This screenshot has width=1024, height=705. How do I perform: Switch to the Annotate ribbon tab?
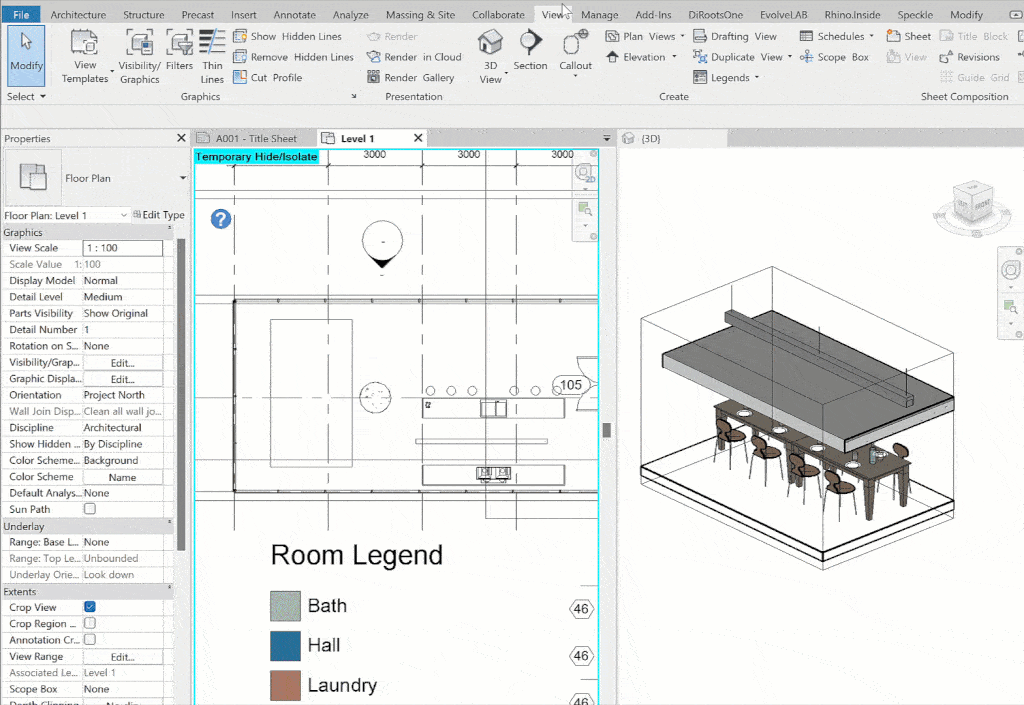pos(293,15)
